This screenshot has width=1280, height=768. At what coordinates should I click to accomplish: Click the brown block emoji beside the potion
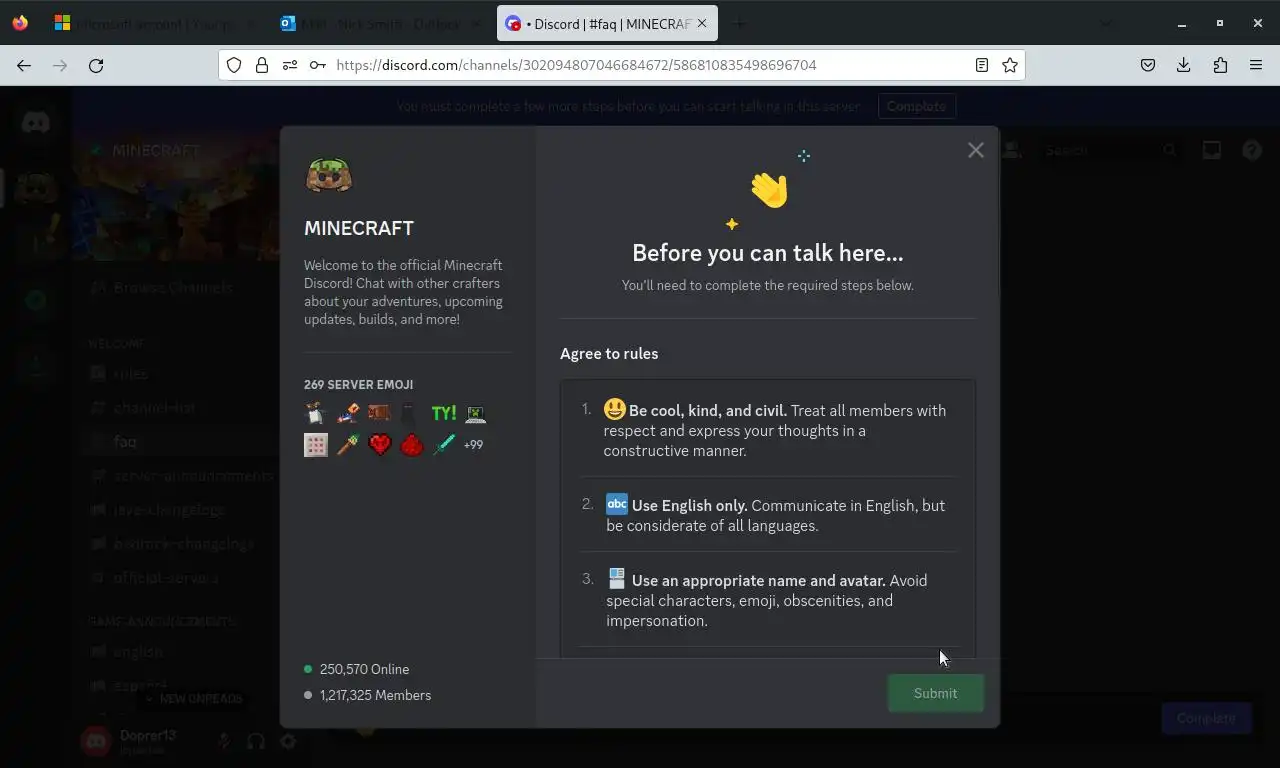pos(379,413)
